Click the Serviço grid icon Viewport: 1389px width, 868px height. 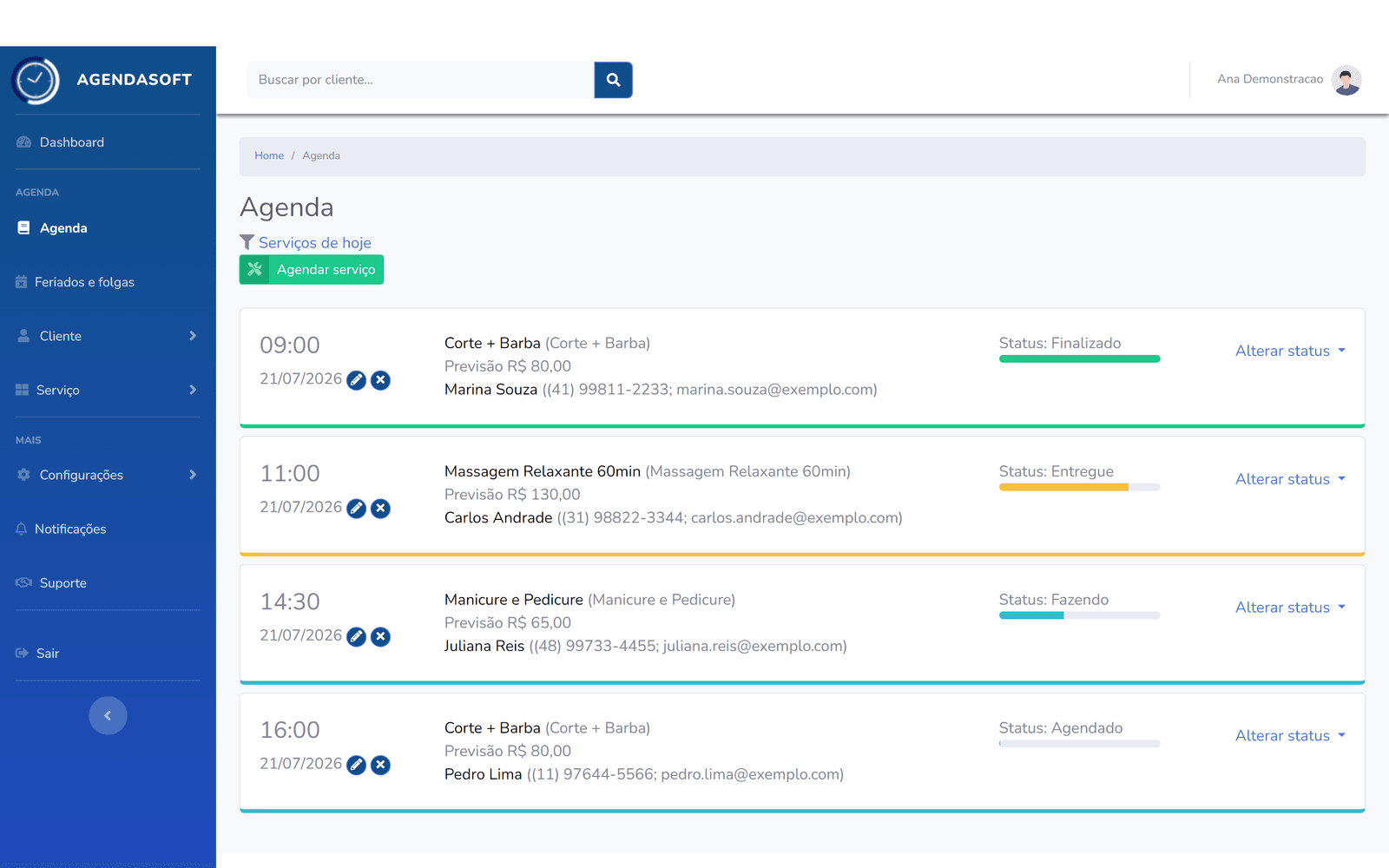click(x=23, y=390)
